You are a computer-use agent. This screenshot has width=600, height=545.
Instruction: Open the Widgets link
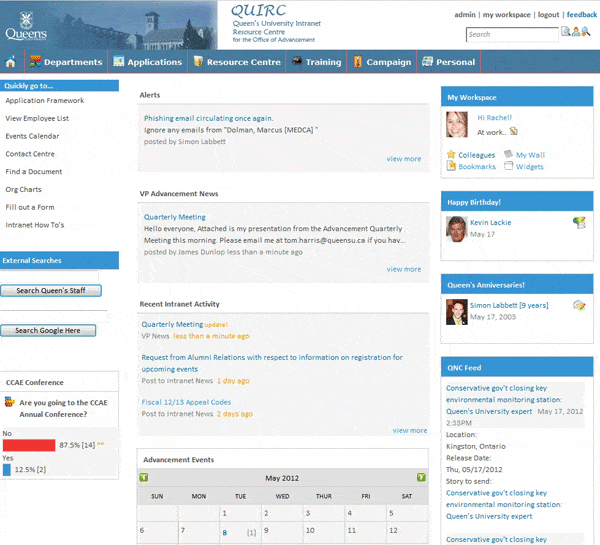[x=530, y=166]
